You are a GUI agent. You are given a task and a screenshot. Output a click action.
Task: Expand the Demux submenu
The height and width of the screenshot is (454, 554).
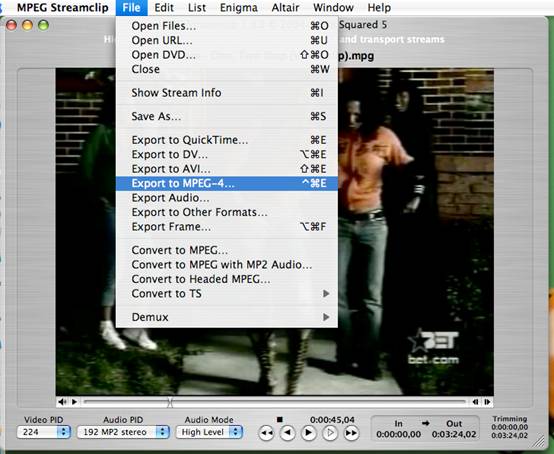[226, 317]
